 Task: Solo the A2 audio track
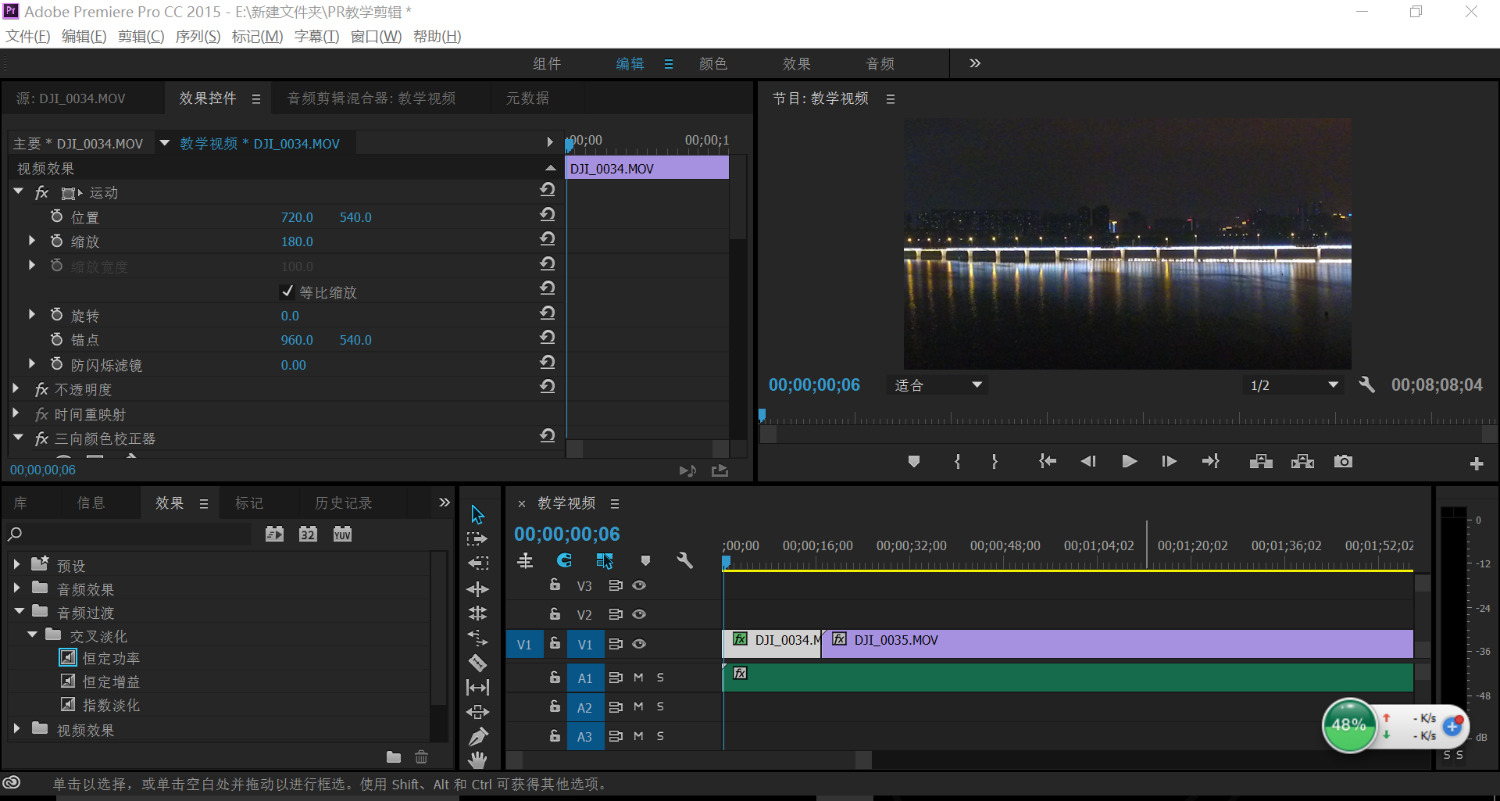point(660,707)
